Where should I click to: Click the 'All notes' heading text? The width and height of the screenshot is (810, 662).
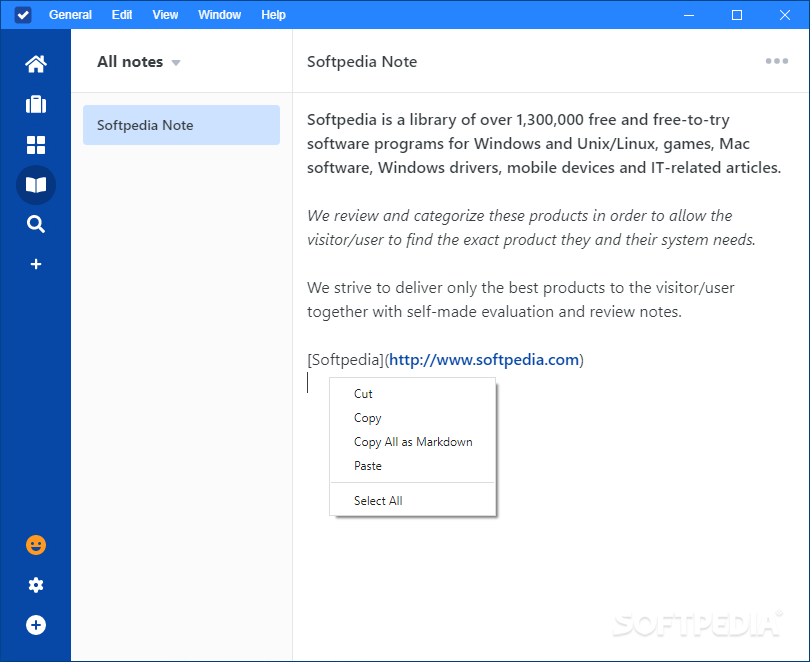click(130, 61)
